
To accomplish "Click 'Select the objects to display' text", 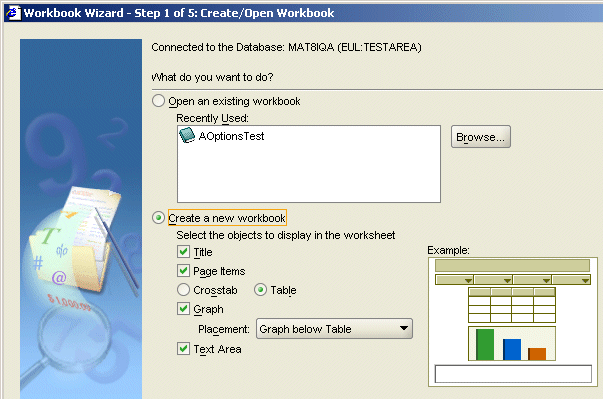I will [285, 235].
